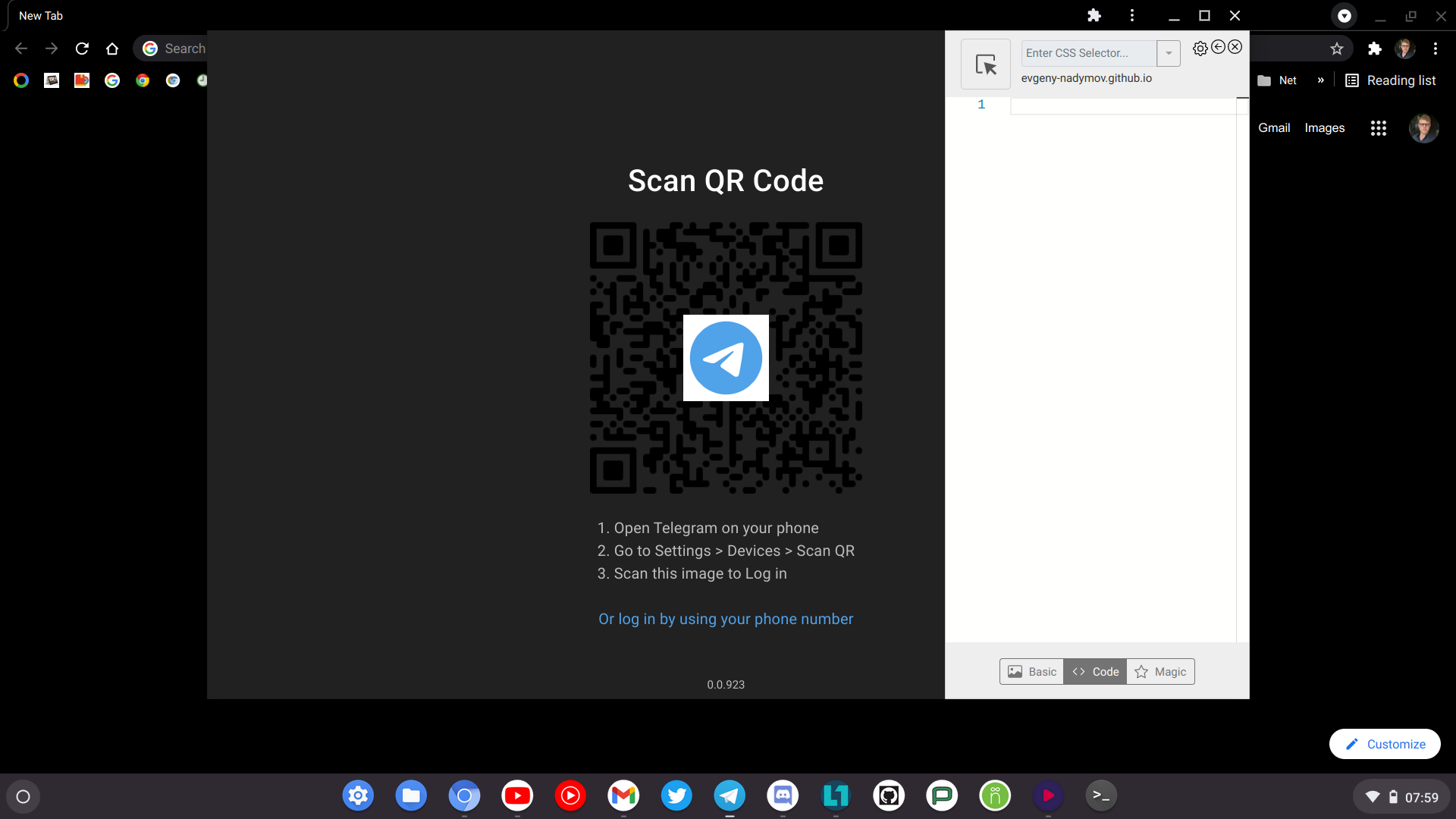Open the Net bookmarks folder
Screen dimensions: 1456x819
coord(1278,80)
